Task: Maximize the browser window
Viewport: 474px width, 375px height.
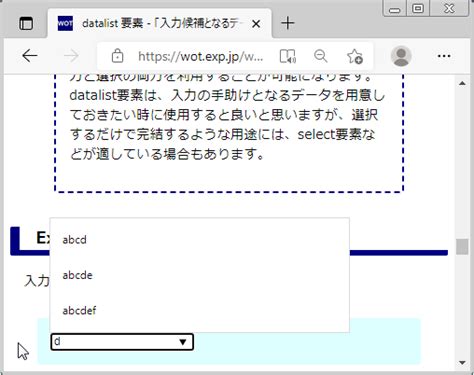Action: coord(418,8)
